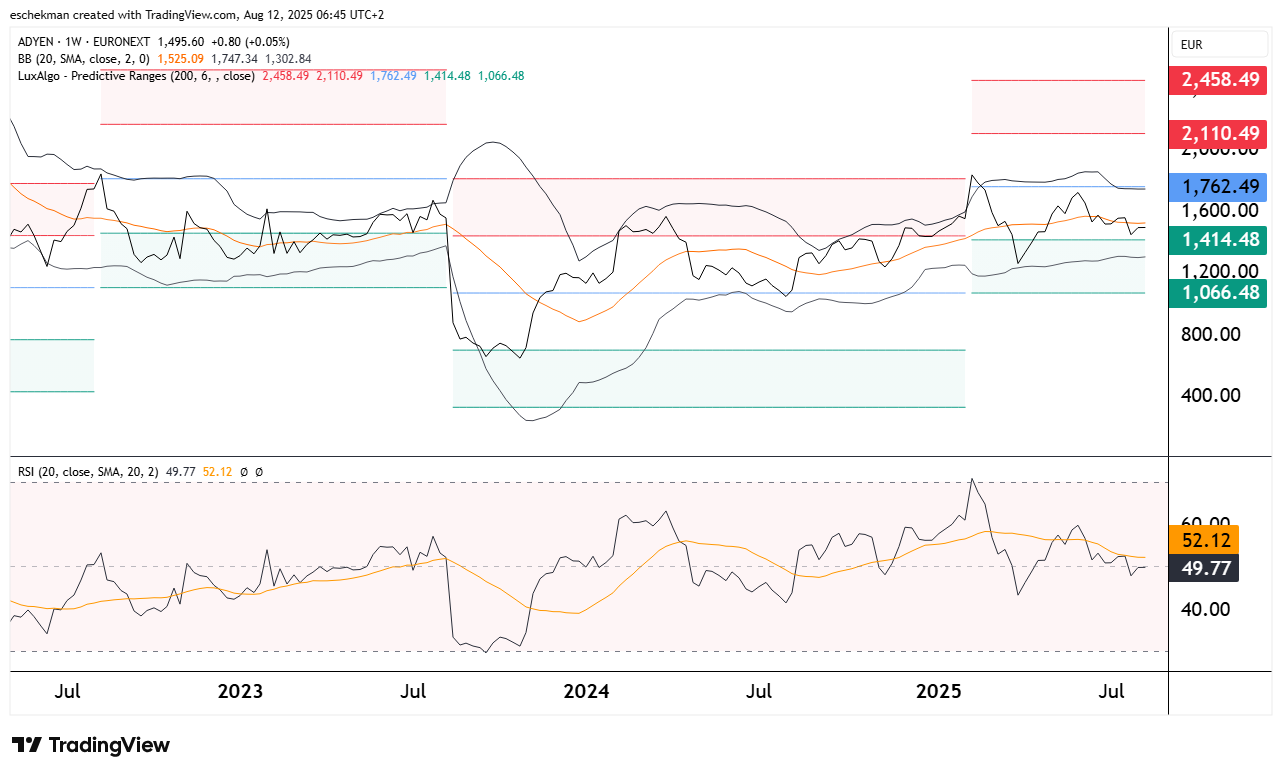
Task: Click the green 1,414.48 price label
Action: click(1218, 240)
